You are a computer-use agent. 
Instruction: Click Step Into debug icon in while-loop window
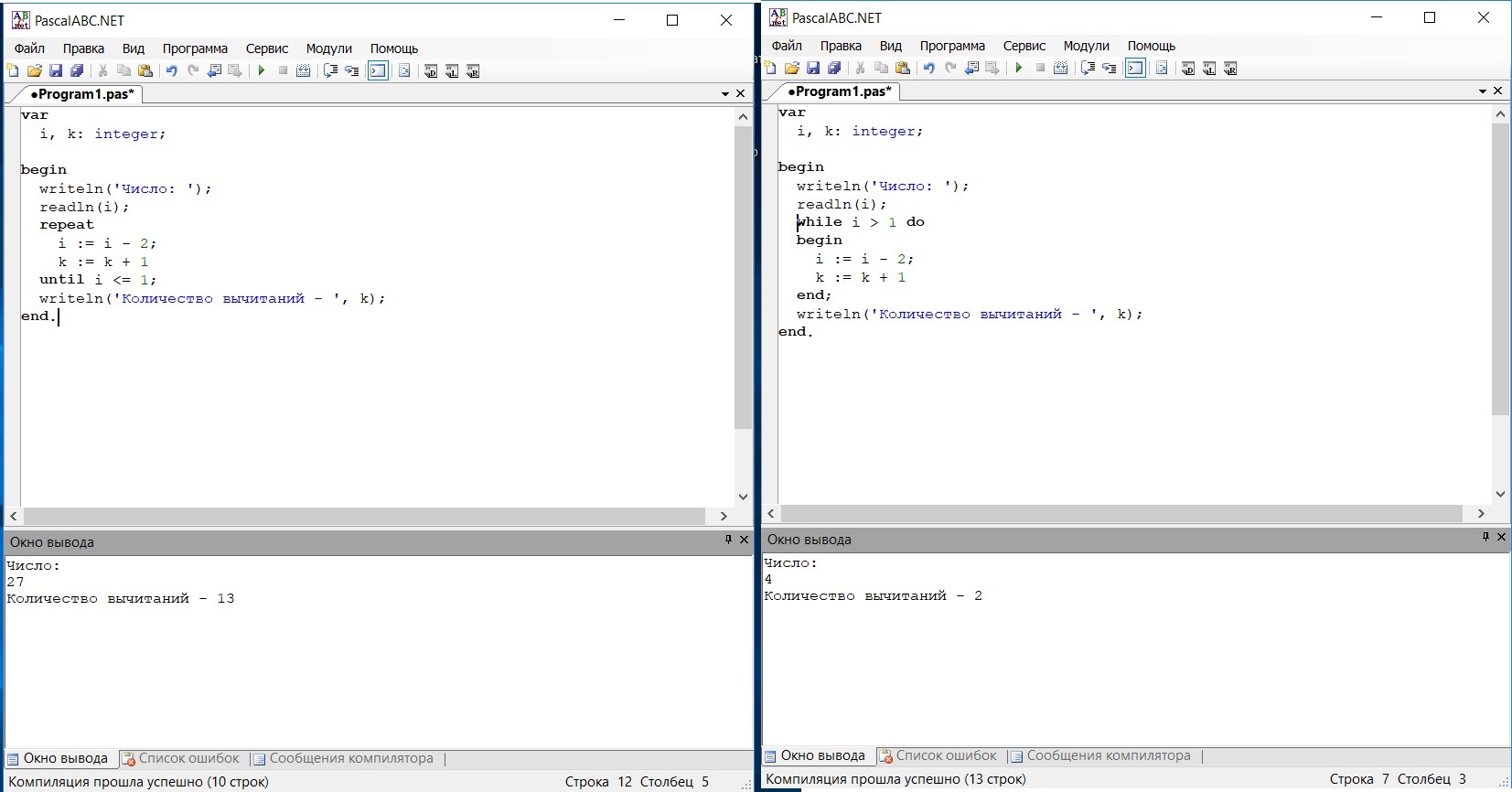1109,68
